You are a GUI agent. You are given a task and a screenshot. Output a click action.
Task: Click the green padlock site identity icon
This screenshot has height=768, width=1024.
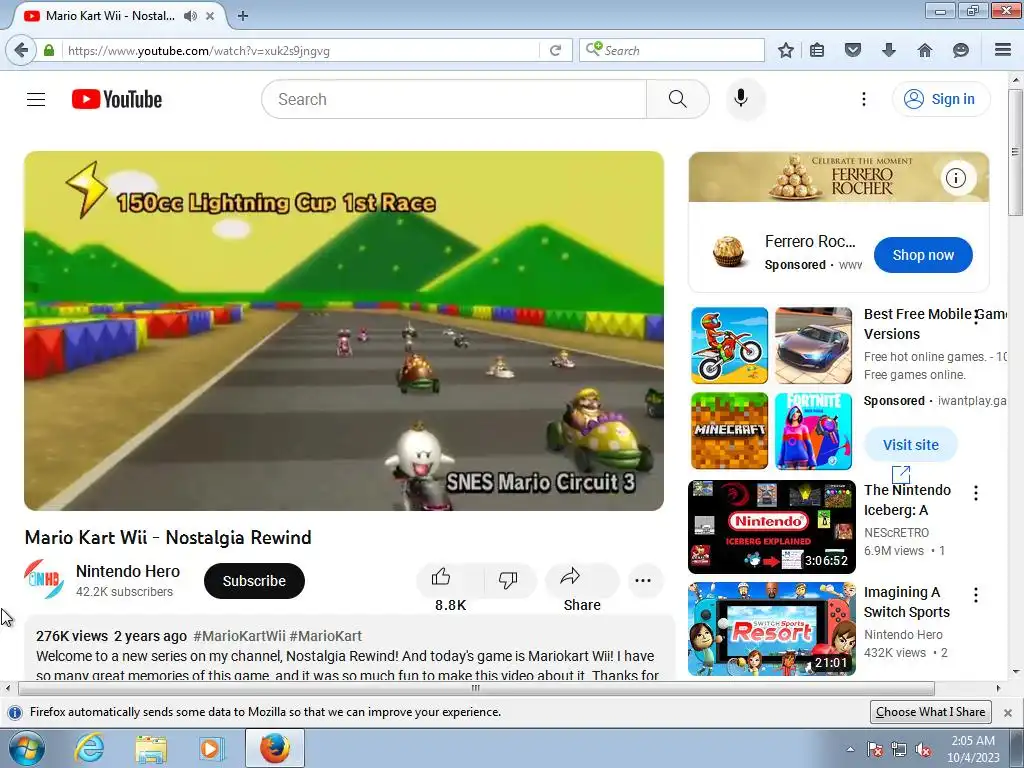click(49, 50)
